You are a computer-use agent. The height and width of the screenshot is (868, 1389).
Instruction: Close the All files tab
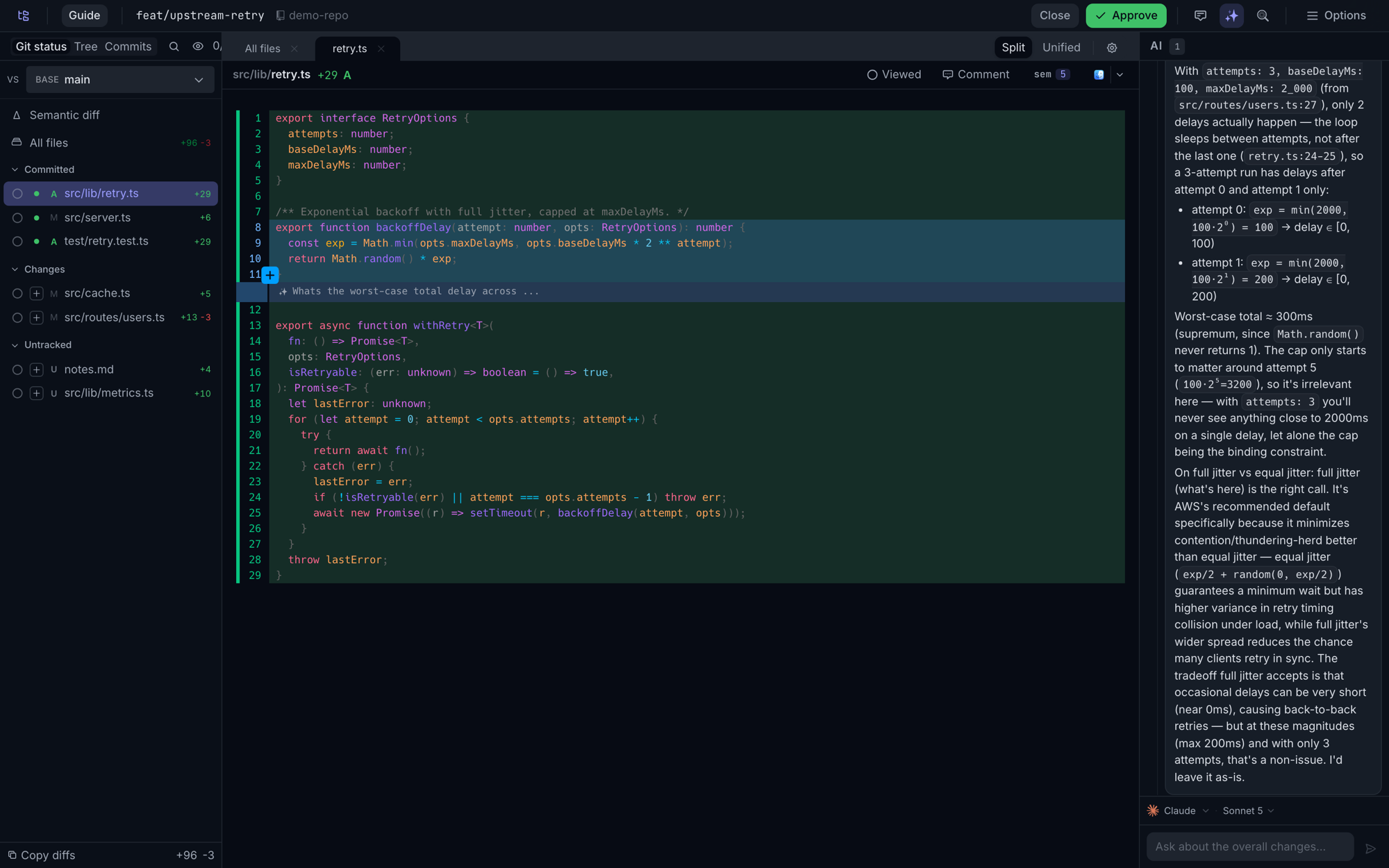(294, 49)
